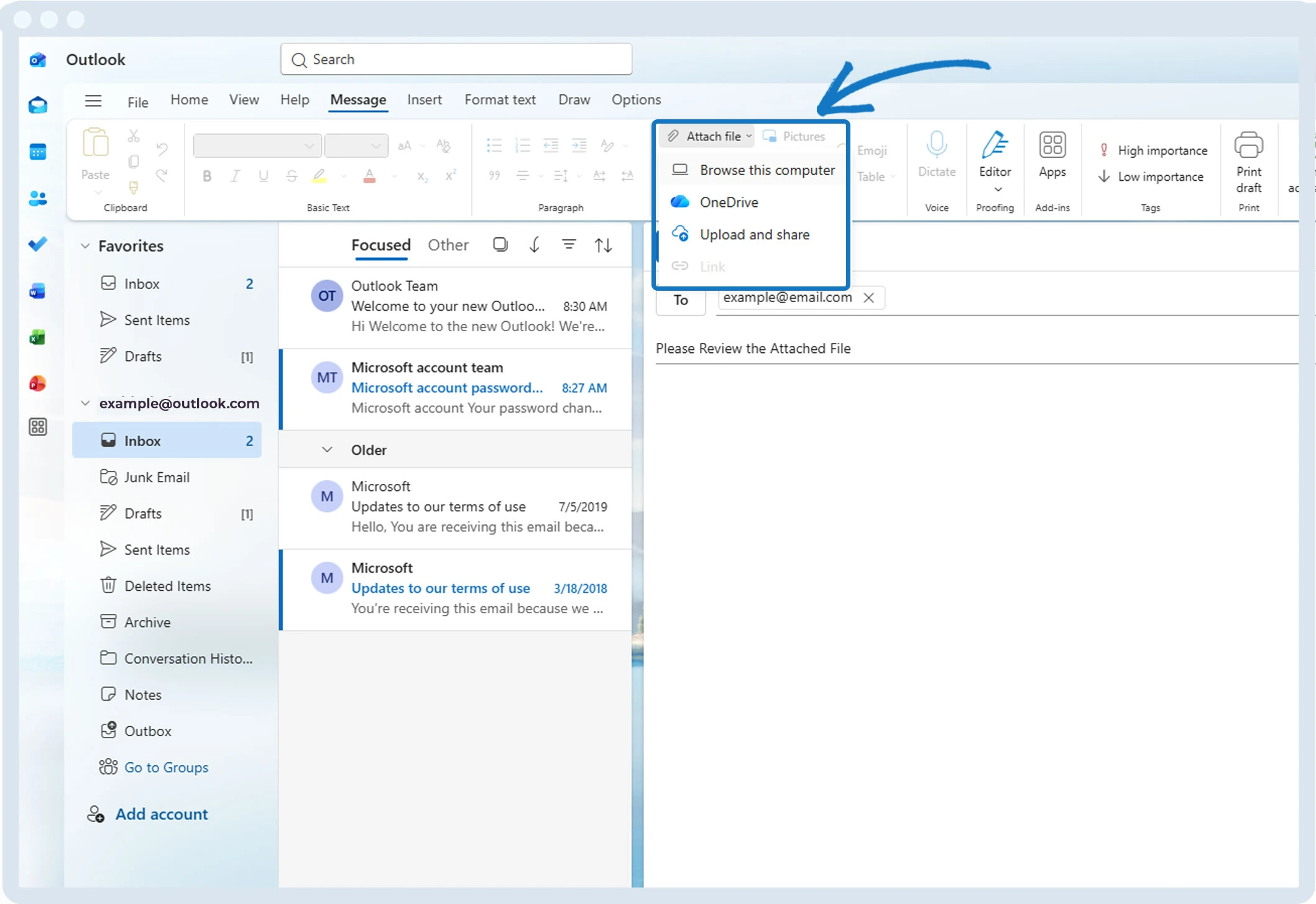Switch to the Options tab
This screenshot has width=1316, height=904.
point(636,99)
